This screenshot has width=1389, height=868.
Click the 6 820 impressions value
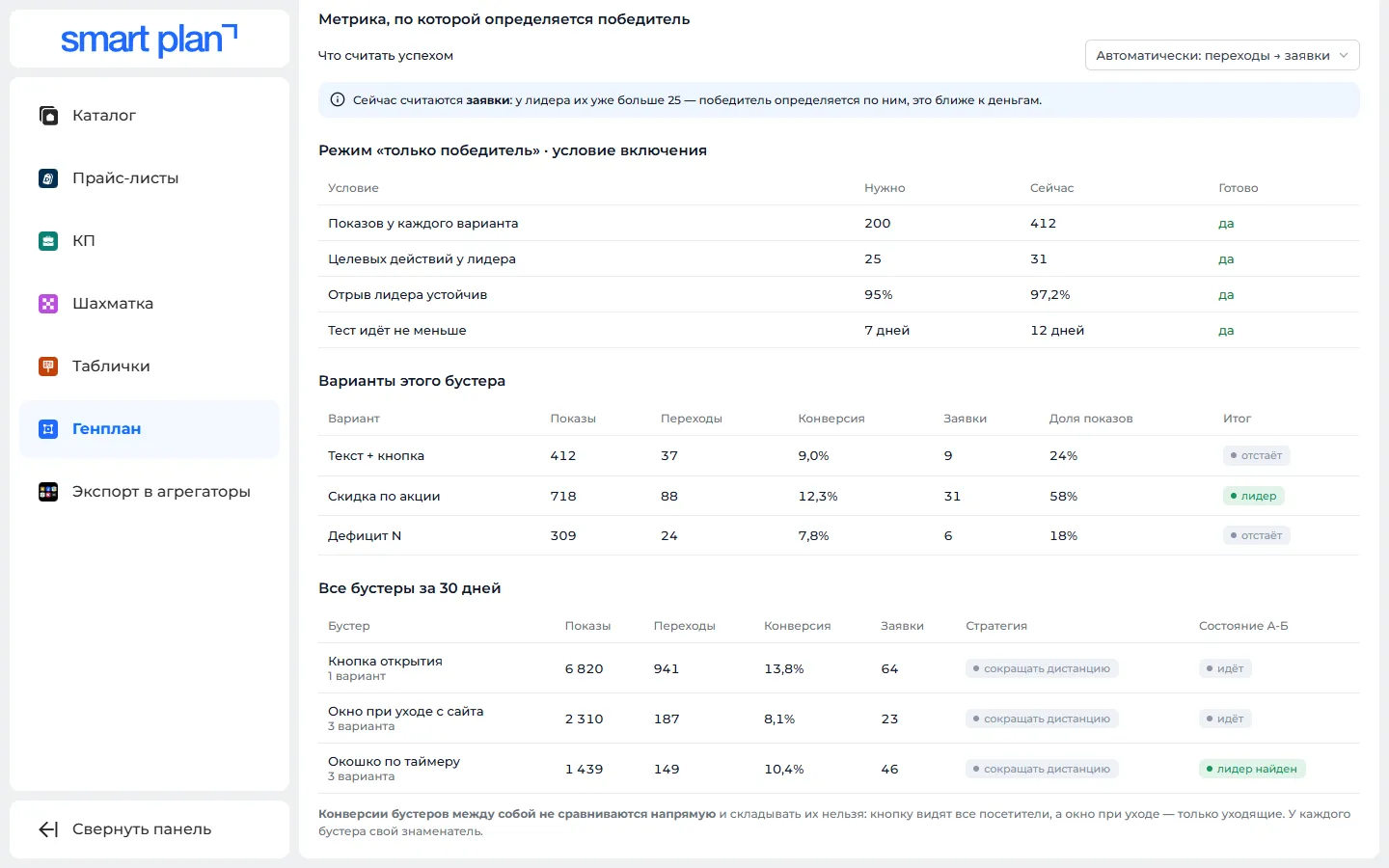[584, 669]
